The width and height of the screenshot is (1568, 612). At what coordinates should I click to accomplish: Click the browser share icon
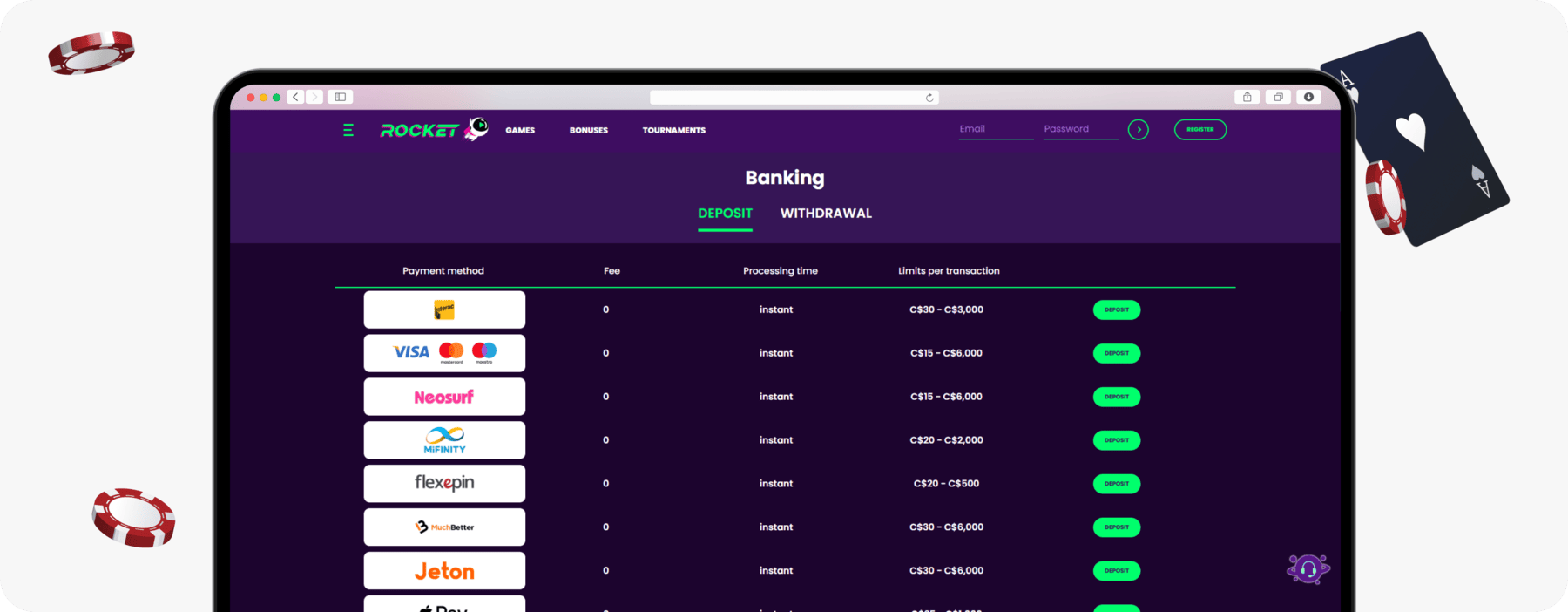tap(1247, 97)
